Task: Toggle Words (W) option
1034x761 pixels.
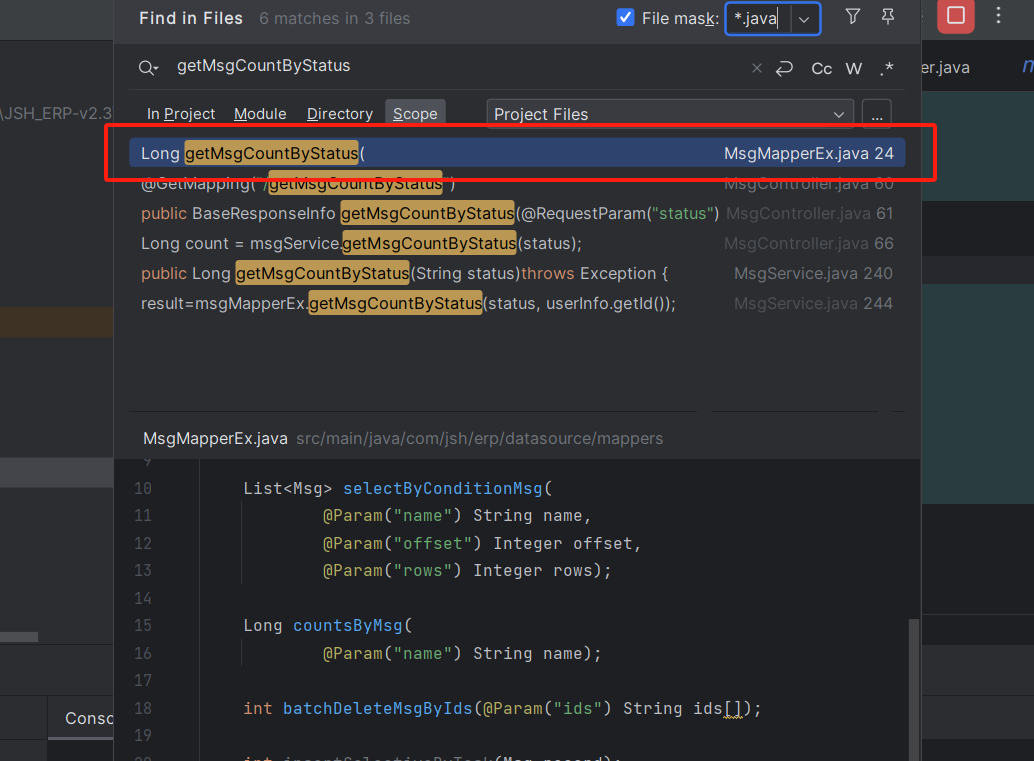Action: click(x=854, y=69)
